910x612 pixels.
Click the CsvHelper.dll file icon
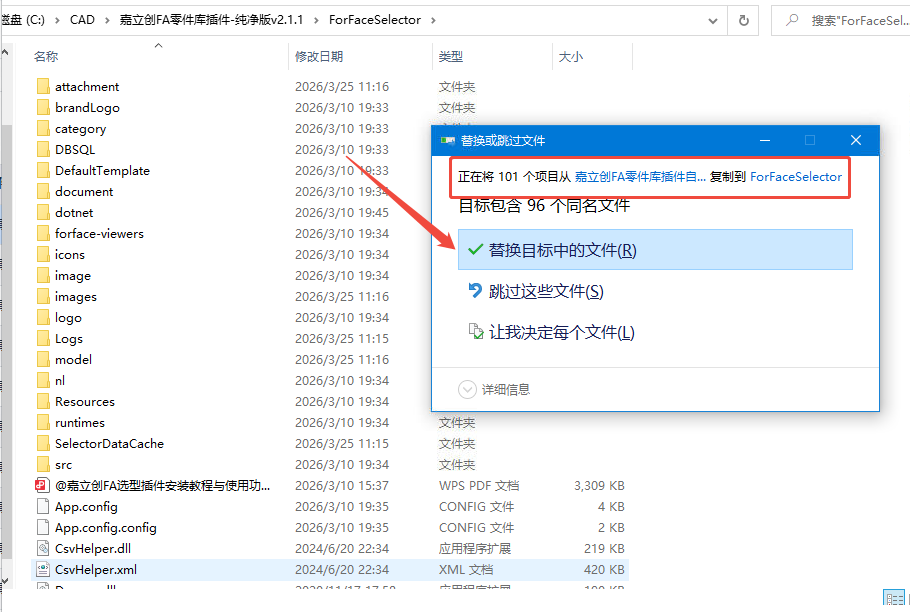click(43, 548)
